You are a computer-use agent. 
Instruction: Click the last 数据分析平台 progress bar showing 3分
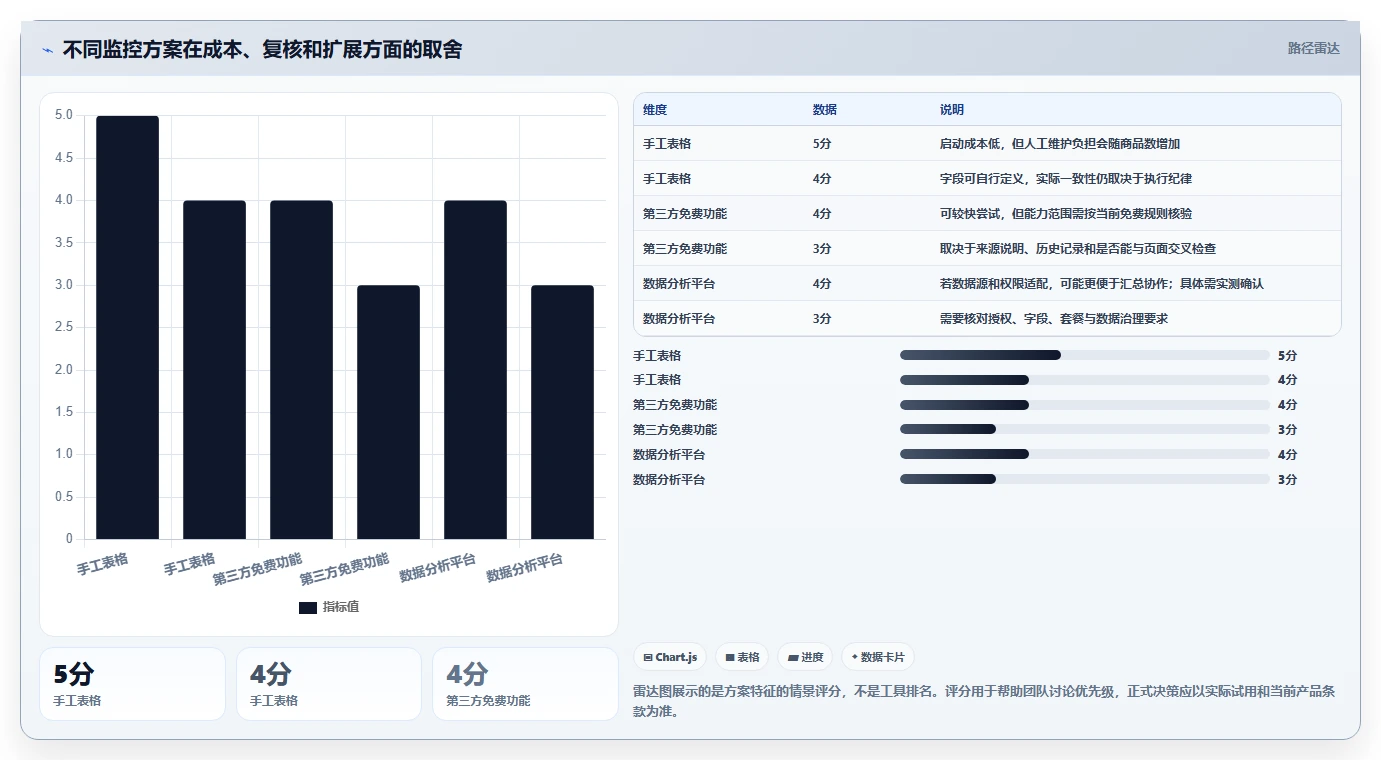point(1085,479)
